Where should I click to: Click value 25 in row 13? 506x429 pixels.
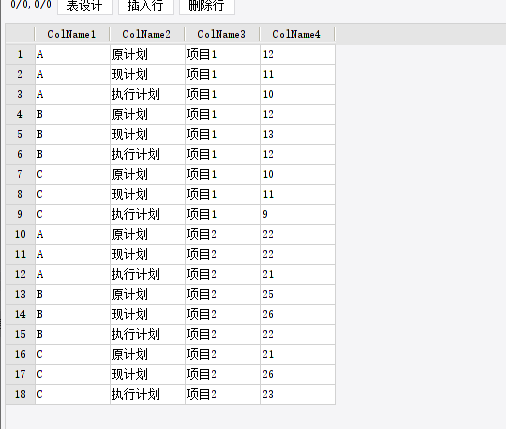coord(298,294)
